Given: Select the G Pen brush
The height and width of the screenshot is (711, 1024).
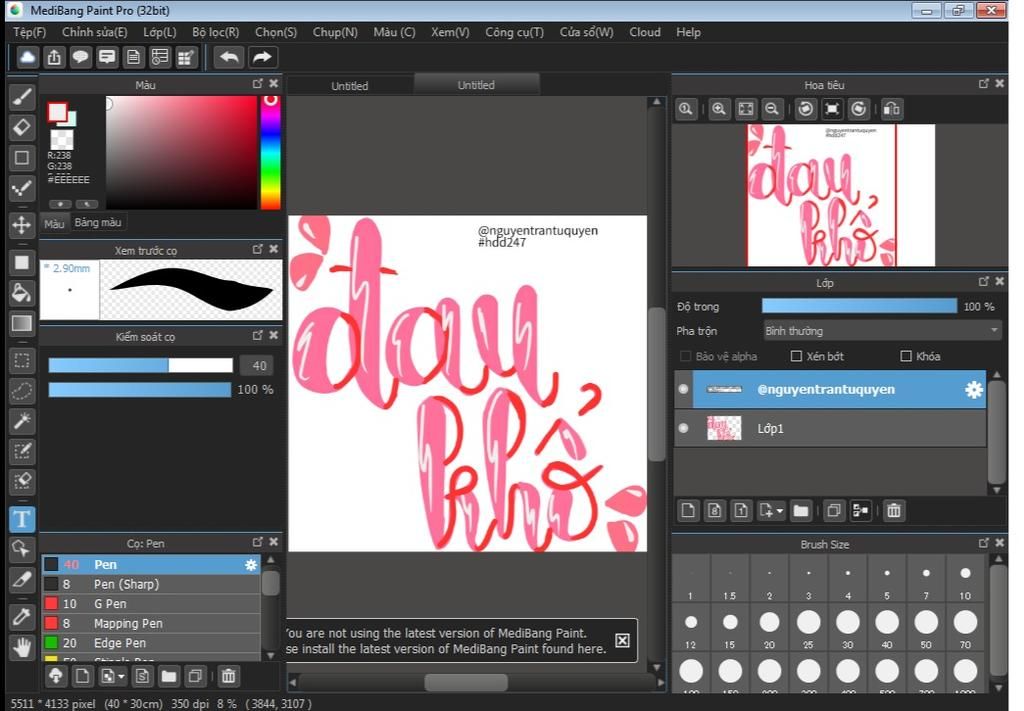Looking at the screenshot, I should tap(152, 604).
